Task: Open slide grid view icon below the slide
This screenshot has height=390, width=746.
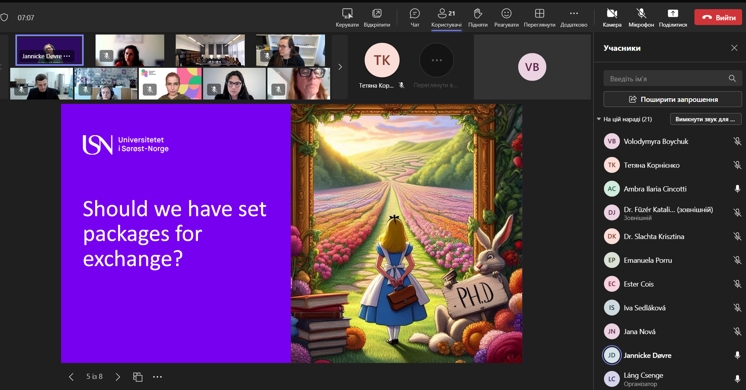Action: [138, 377]
